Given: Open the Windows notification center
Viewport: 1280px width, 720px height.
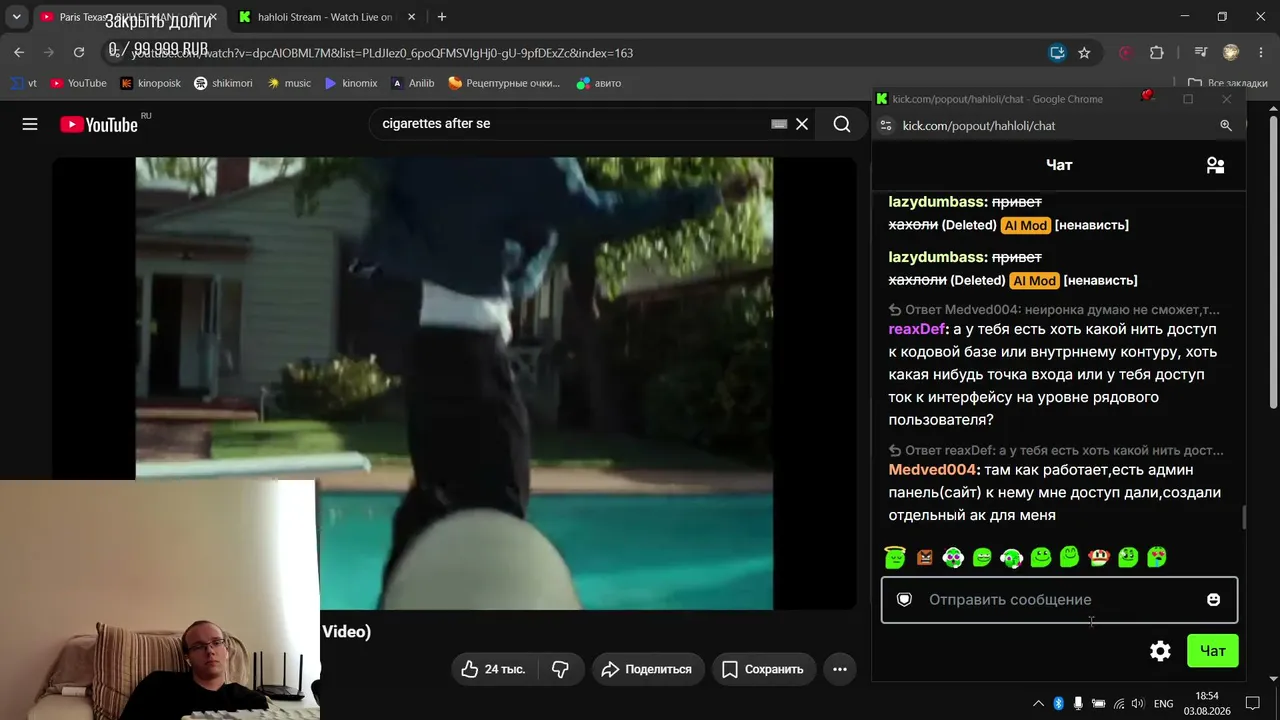Looking at the screenshot, I should (1252, 704).
